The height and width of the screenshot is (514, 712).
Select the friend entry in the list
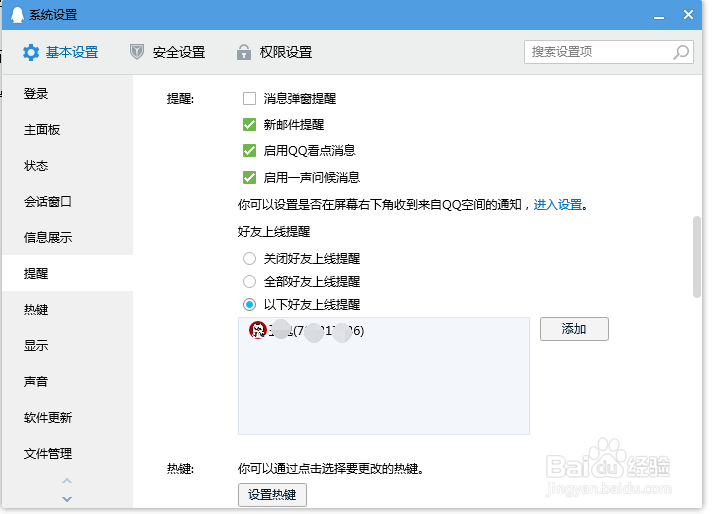pos(384,330)
